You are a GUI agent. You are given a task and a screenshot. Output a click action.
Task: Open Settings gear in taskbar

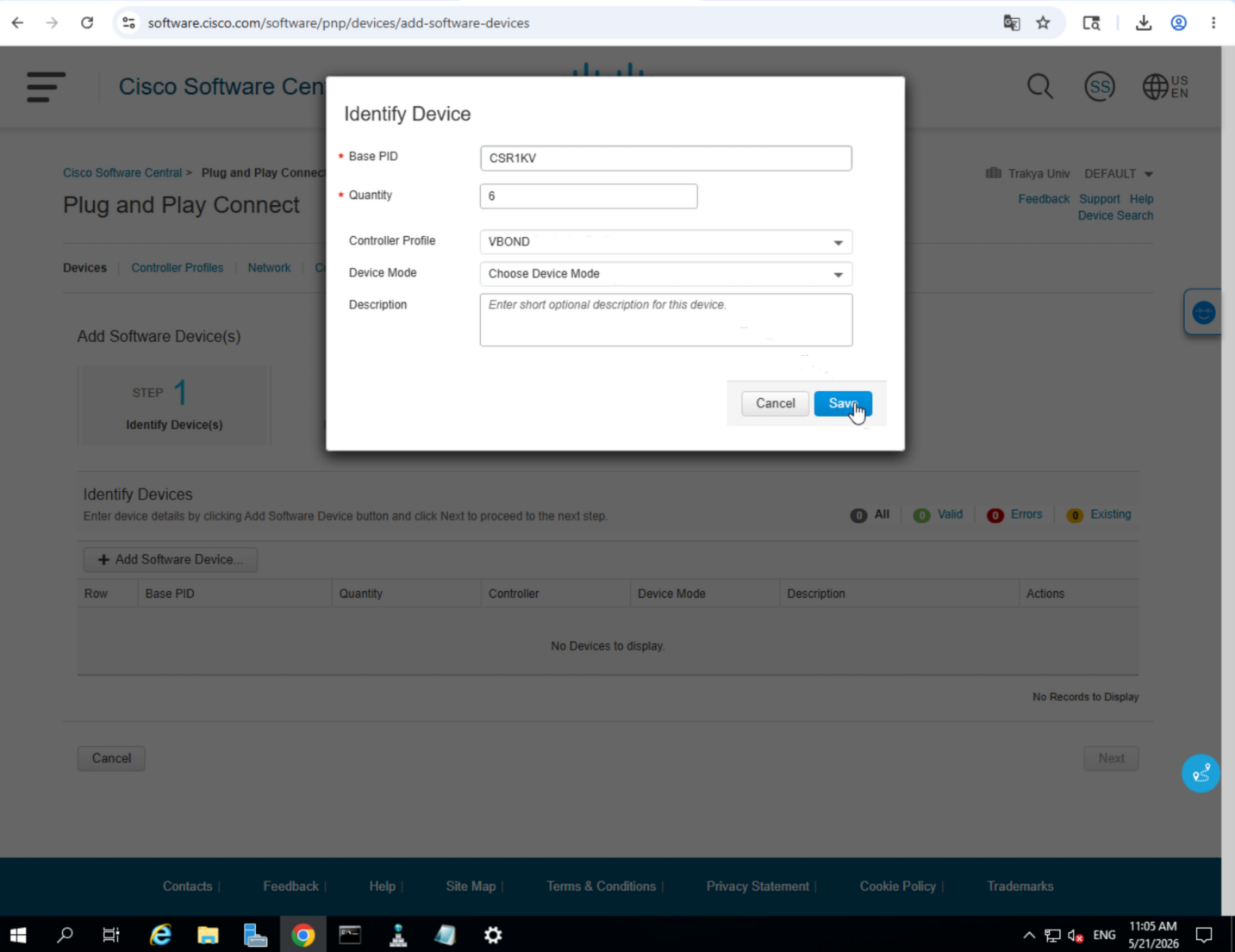pos(493,935)
